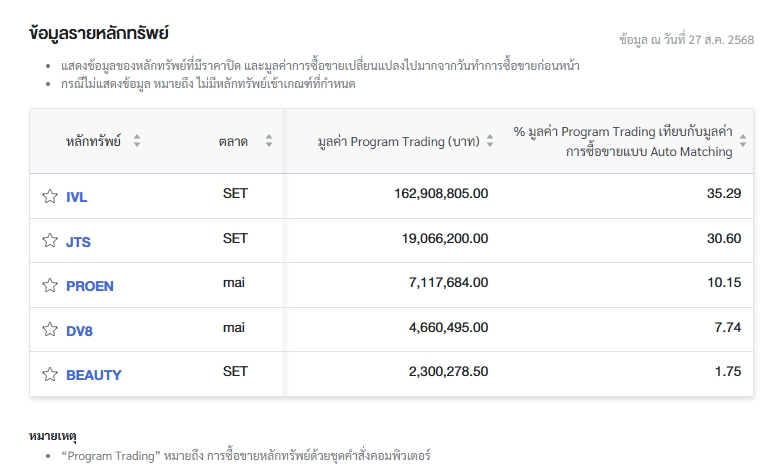
Task: Toggle the star beside PROEN
Action: (x=50, y=285)
